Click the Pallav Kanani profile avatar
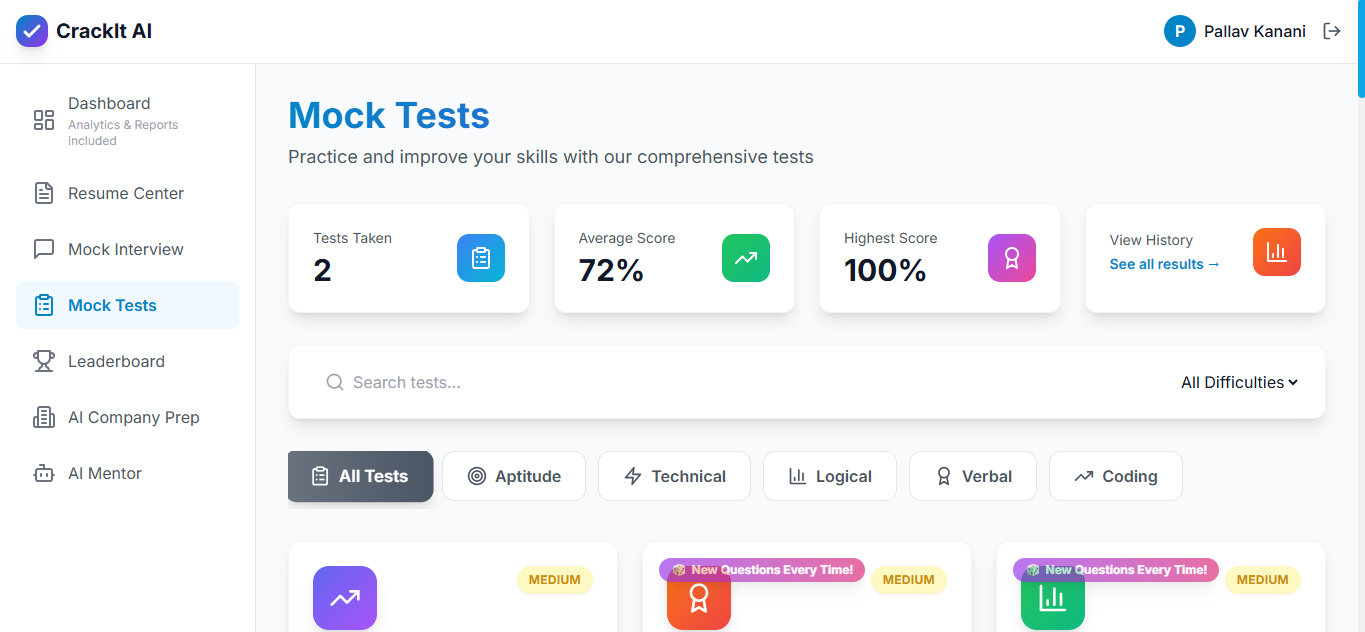 [1179, 31]
